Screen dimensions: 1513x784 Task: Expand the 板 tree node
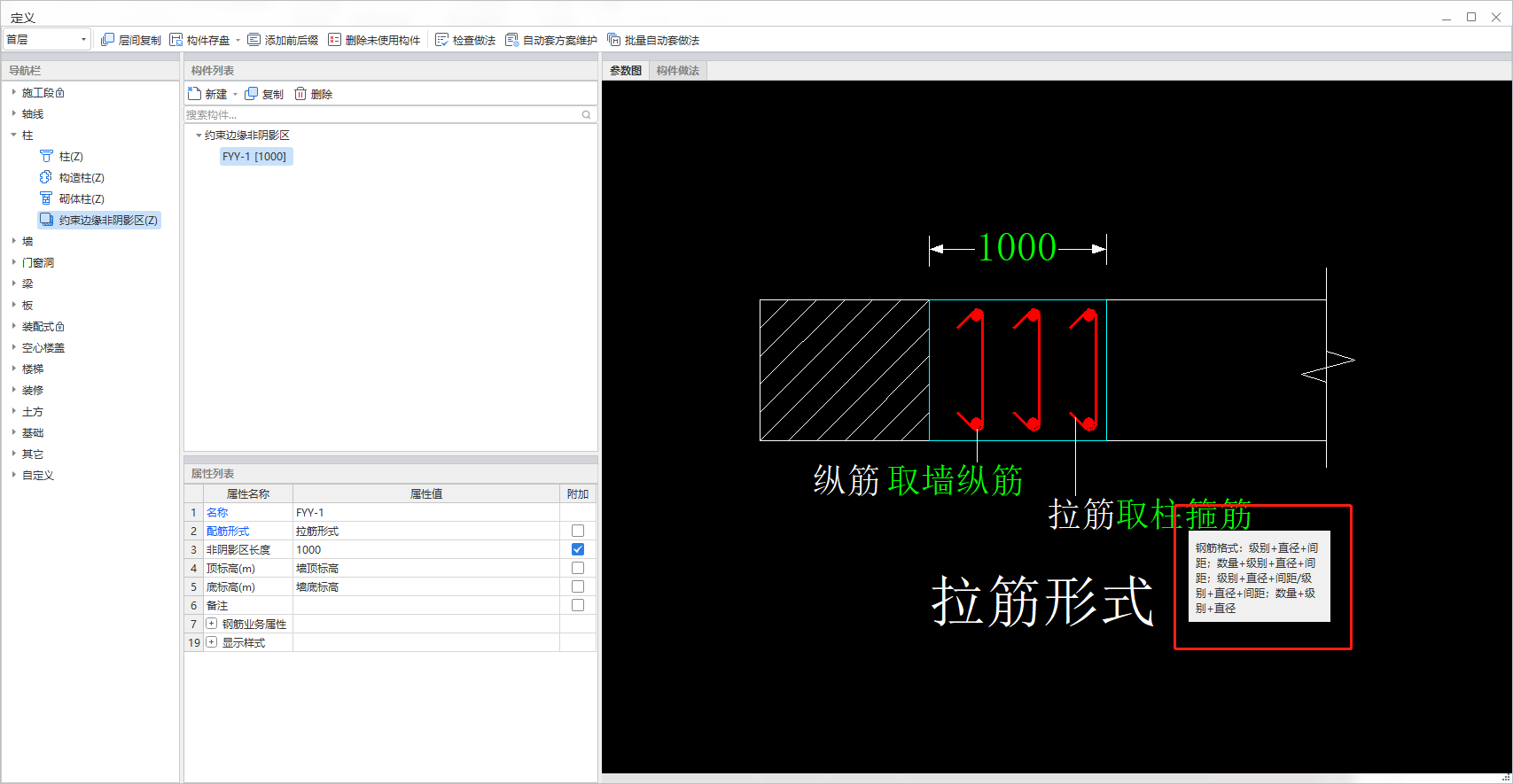click(13, 305)
